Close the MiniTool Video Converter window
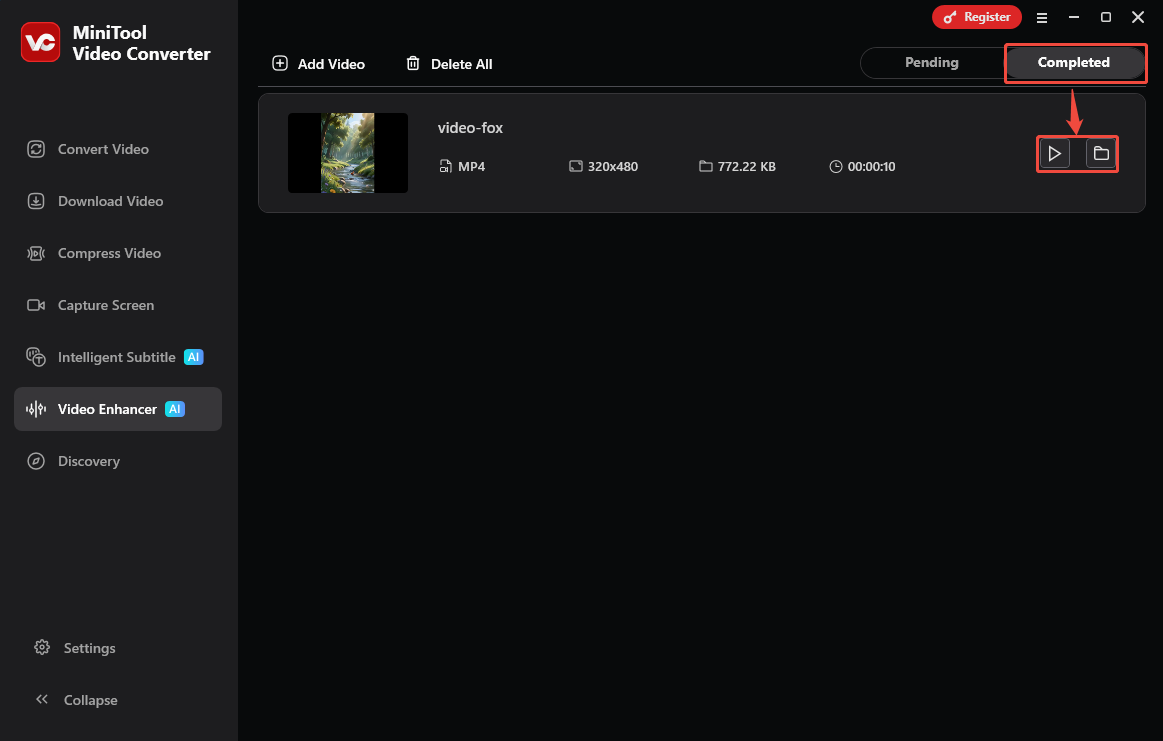 [x=1138, y=17]
